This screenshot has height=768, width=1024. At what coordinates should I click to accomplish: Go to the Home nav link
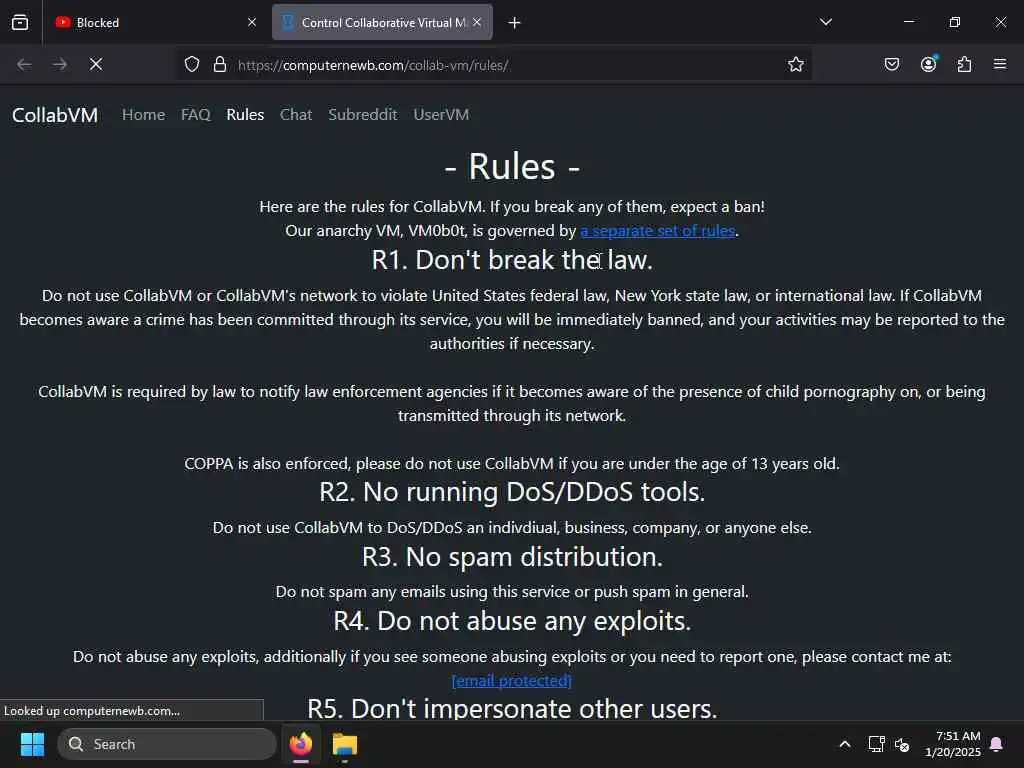144,115
